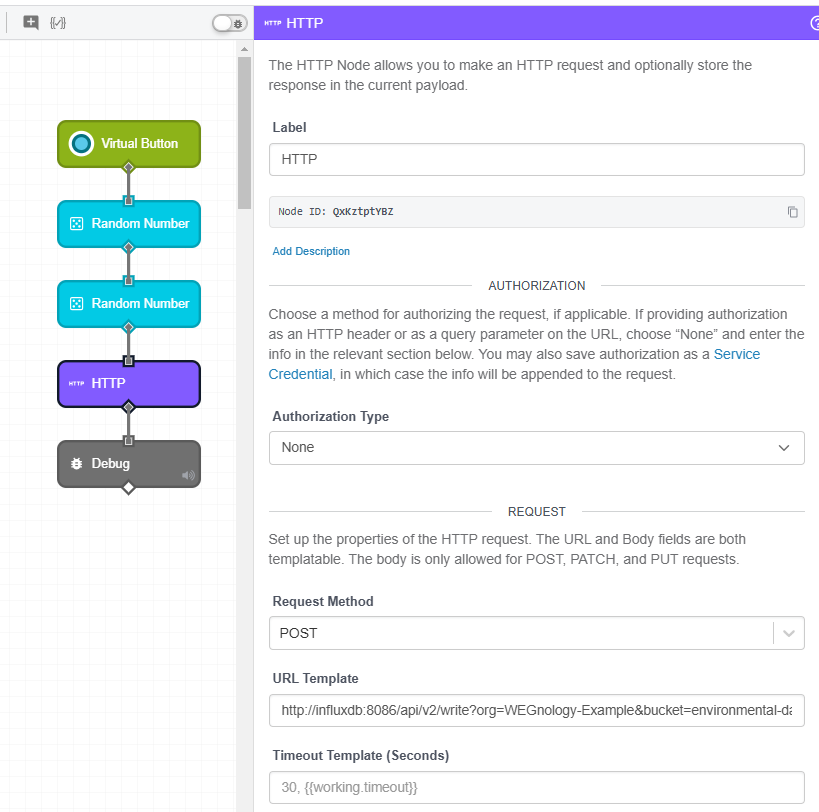Click the dice icon on the first Random Number node

[x=76, y=224]
